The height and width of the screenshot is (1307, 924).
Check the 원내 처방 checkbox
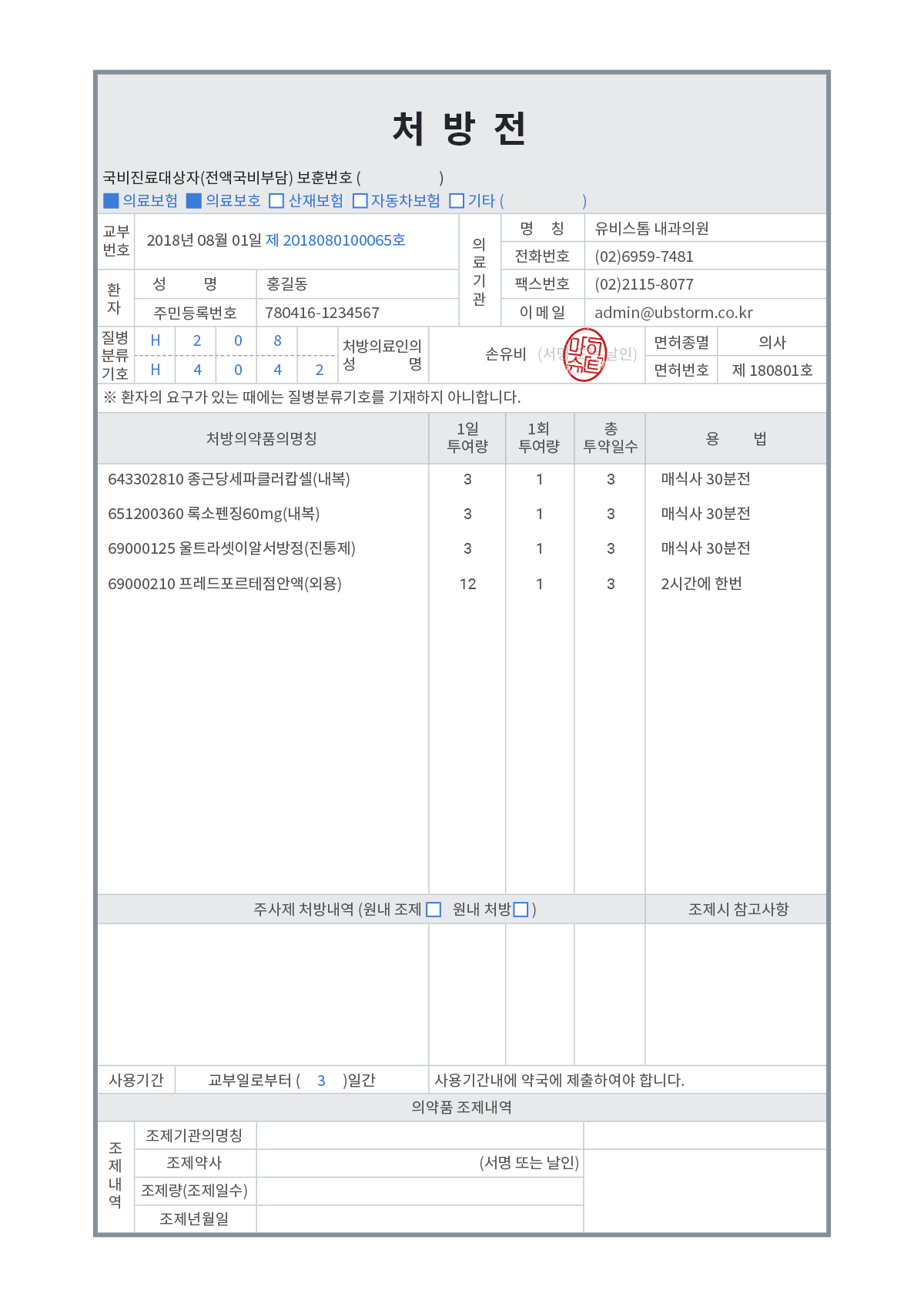[x=521, y=910]
